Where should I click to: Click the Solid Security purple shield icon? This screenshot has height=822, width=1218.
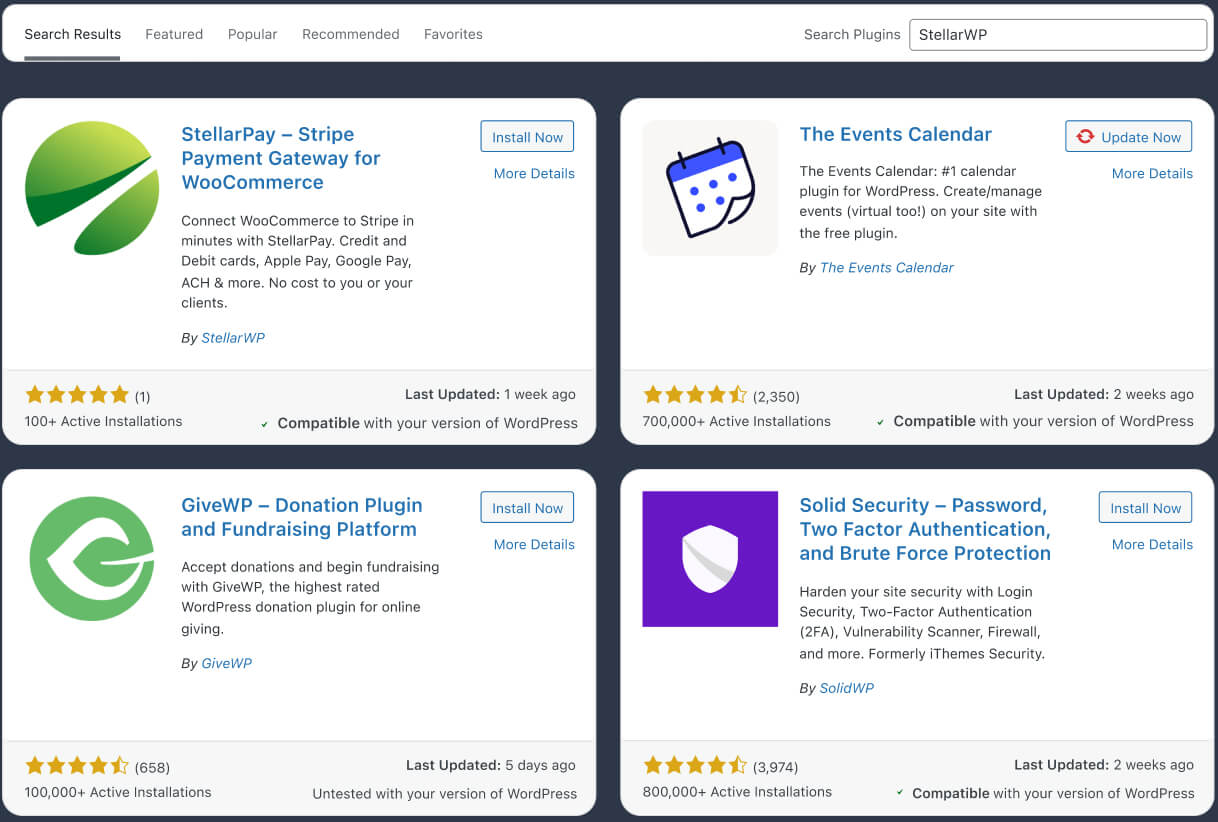(710, 558)
